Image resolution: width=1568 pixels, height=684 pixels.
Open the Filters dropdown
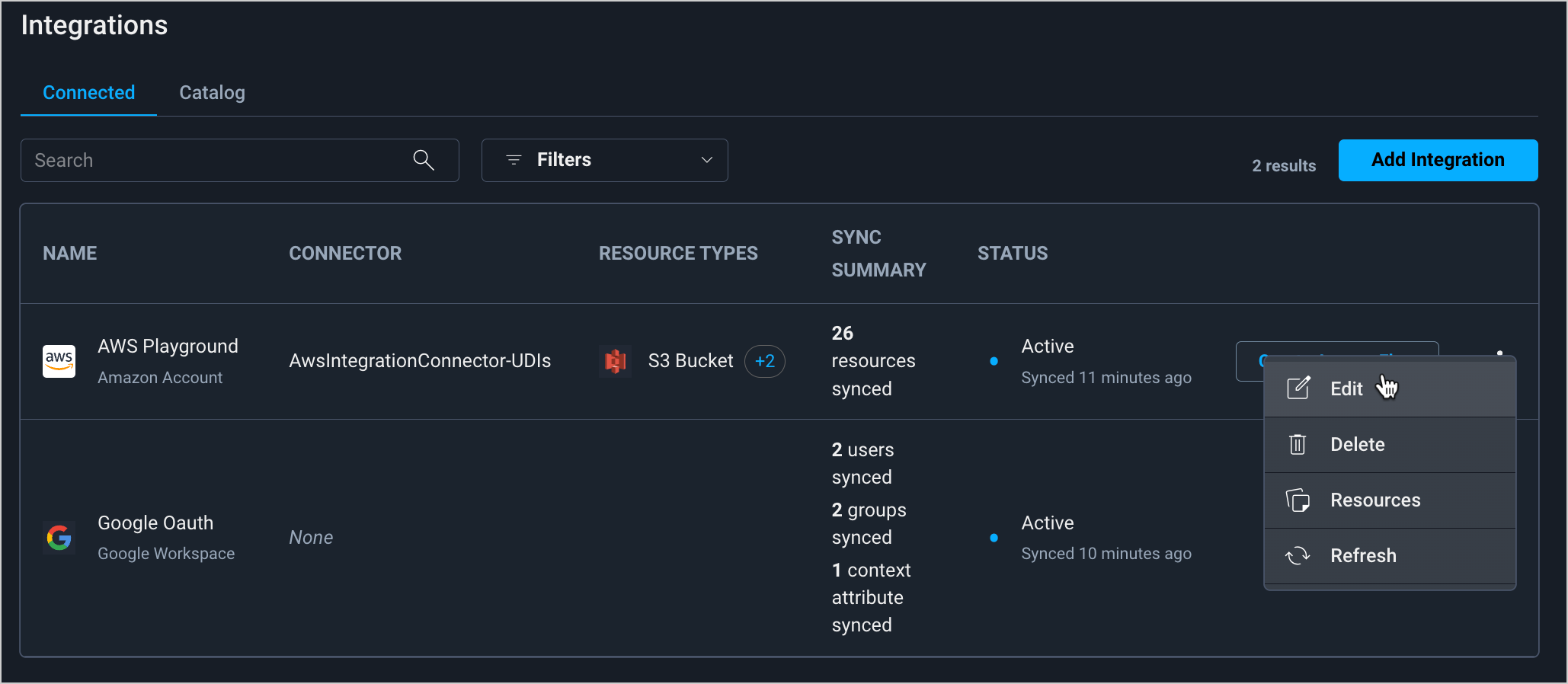(604, 160)
